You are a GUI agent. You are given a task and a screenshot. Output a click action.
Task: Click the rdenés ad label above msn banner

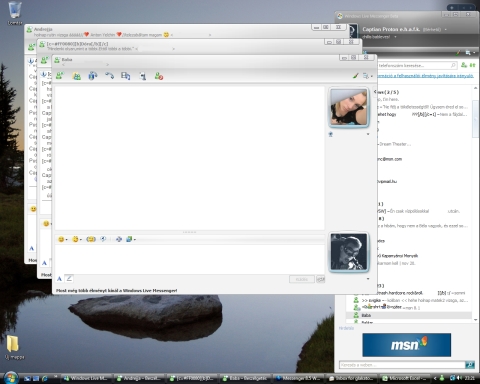(346, 328)
